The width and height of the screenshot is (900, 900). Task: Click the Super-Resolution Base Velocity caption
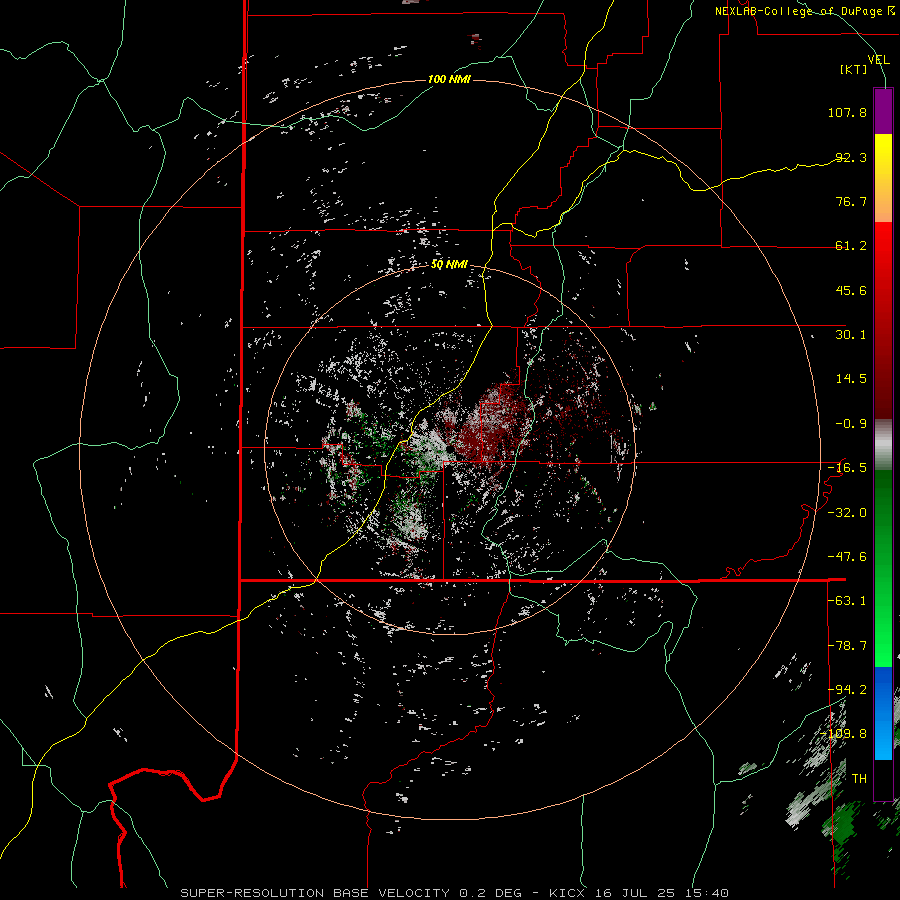455,893
